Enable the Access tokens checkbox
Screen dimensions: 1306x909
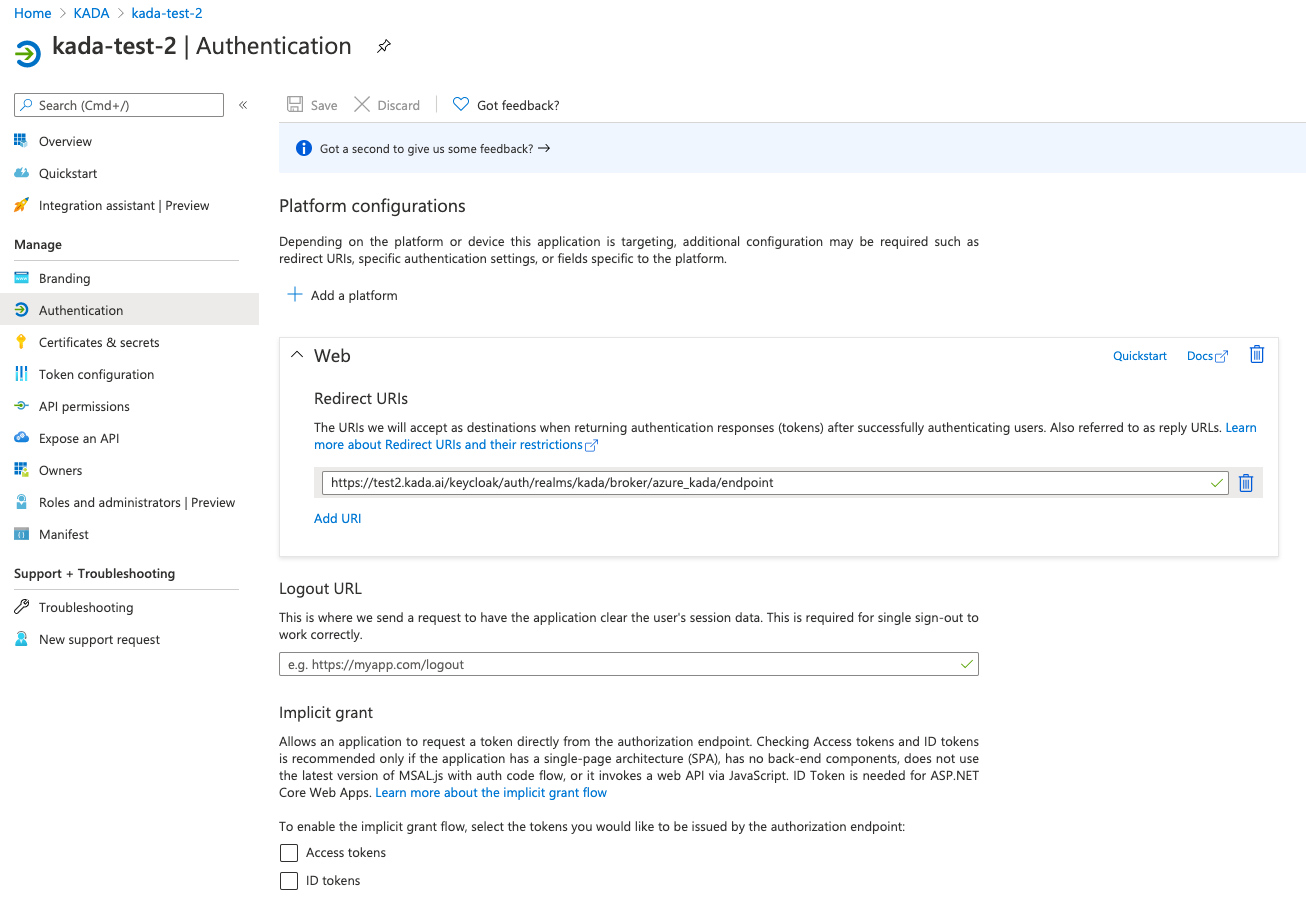click(x=289, y=852)
